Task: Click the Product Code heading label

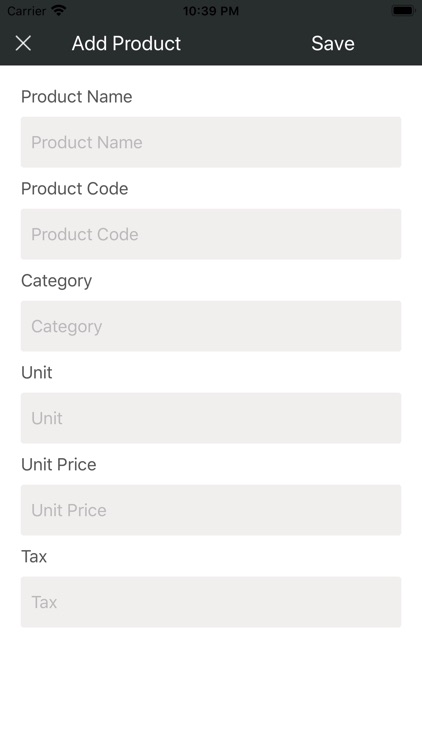Action: tap(75, 188)
